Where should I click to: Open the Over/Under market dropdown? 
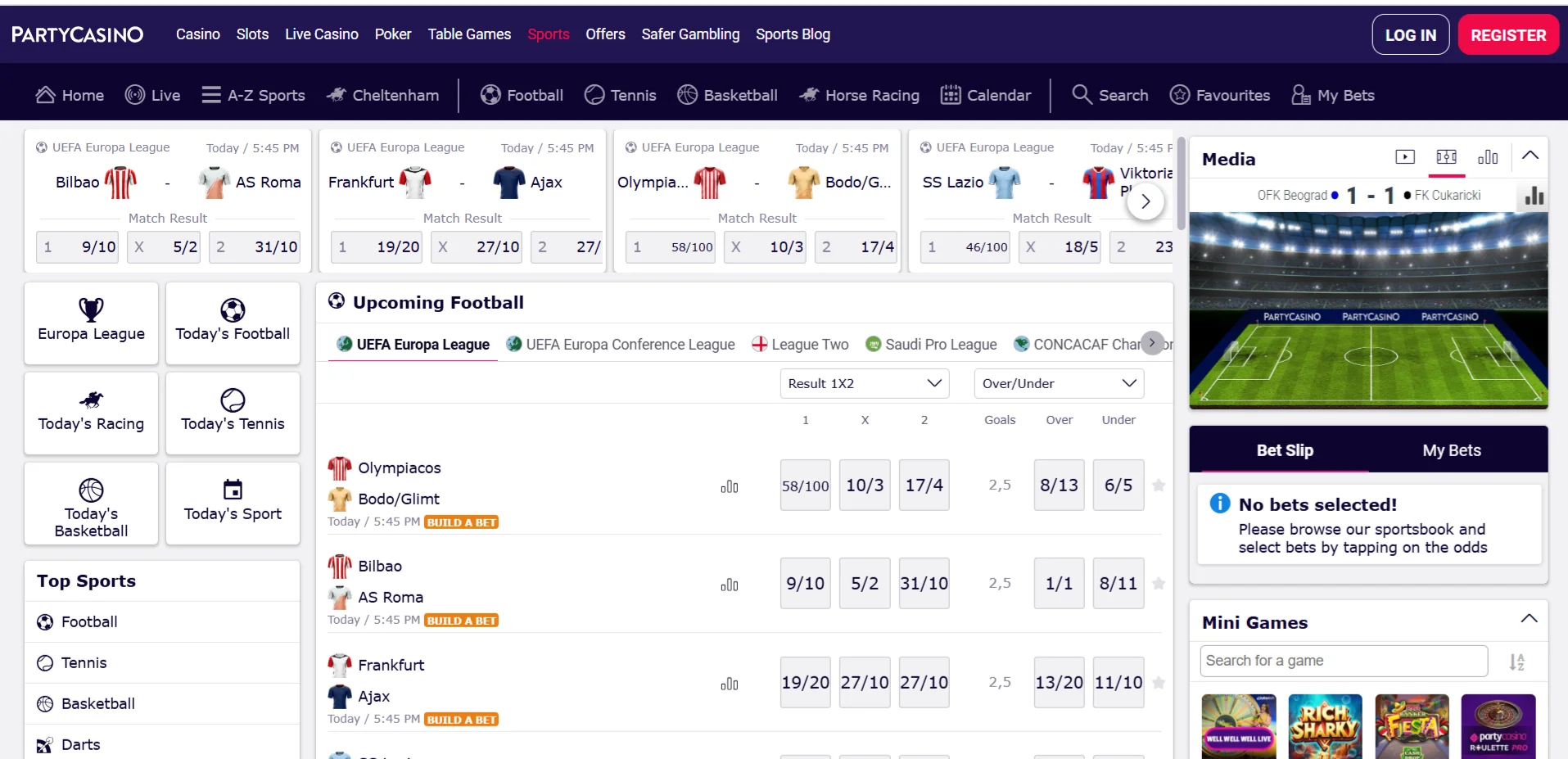point(1060,383)
